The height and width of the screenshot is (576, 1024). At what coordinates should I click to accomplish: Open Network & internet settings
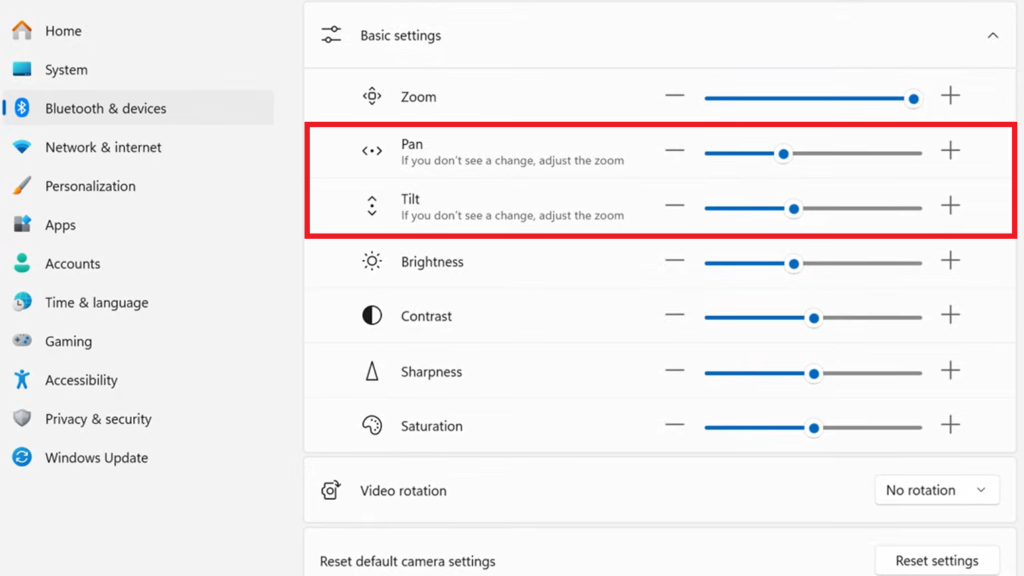103,147
